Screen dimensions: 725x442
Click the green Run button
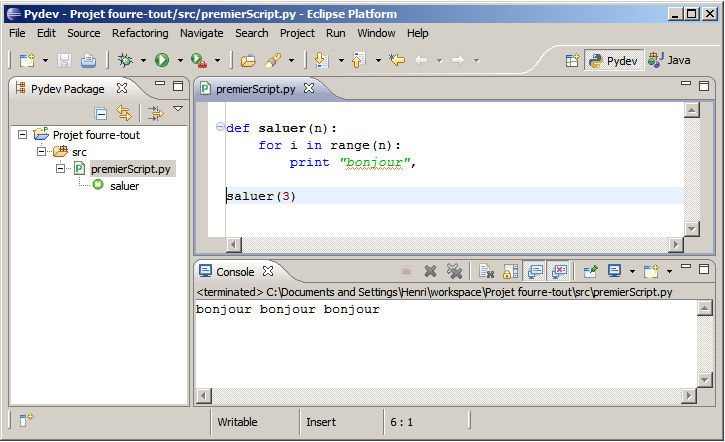click(x=162, y=60)
